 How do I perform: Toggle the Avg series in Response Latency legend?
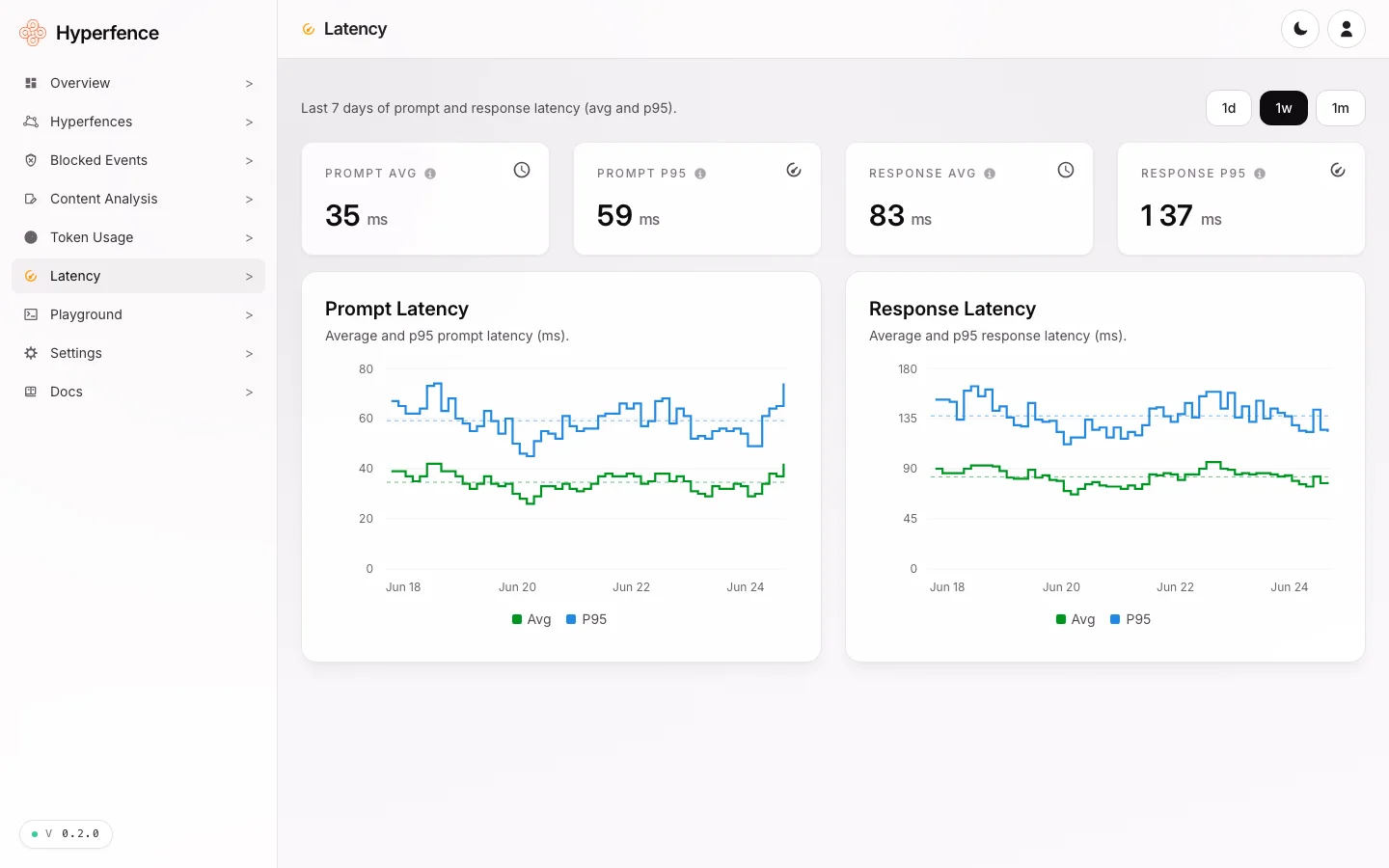click(1076, 619)
